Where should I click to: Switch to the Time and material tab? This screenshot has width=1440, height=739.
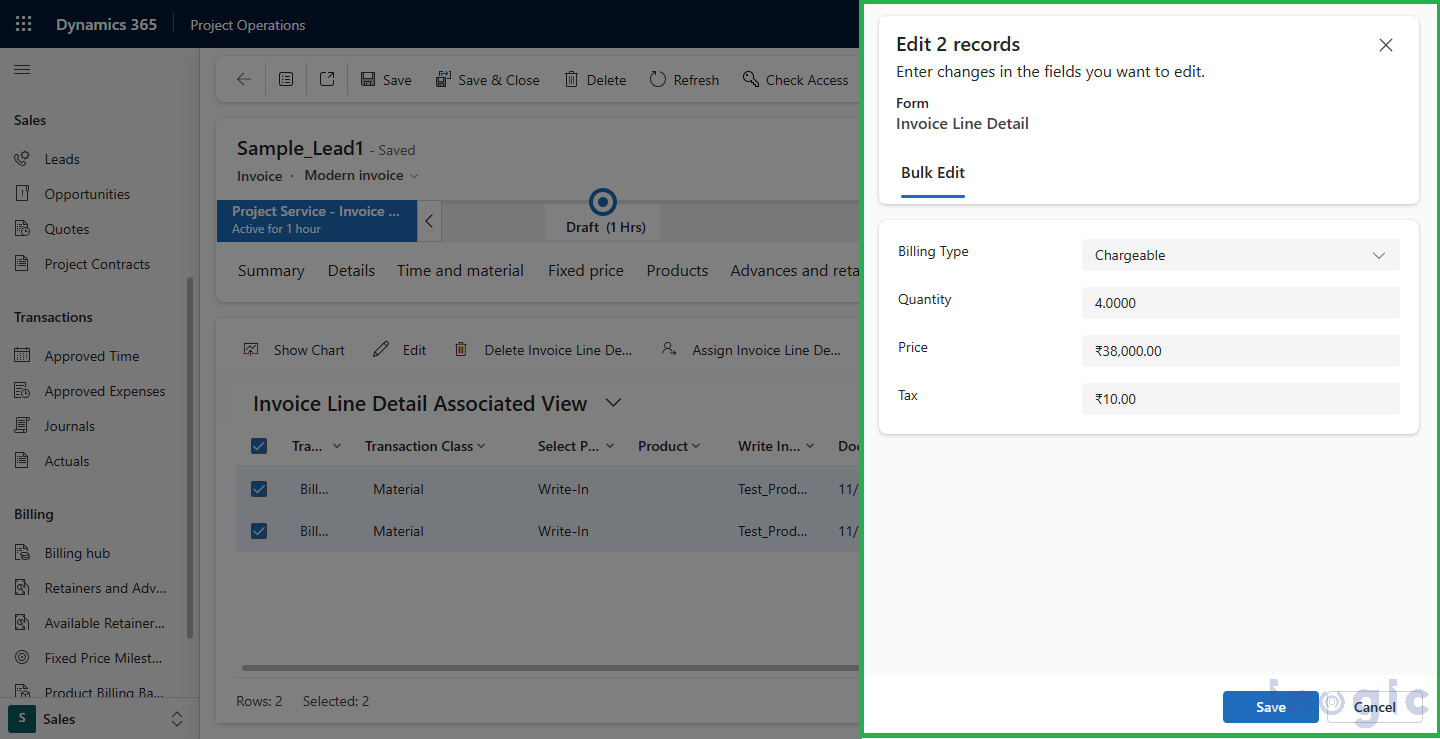460,270
